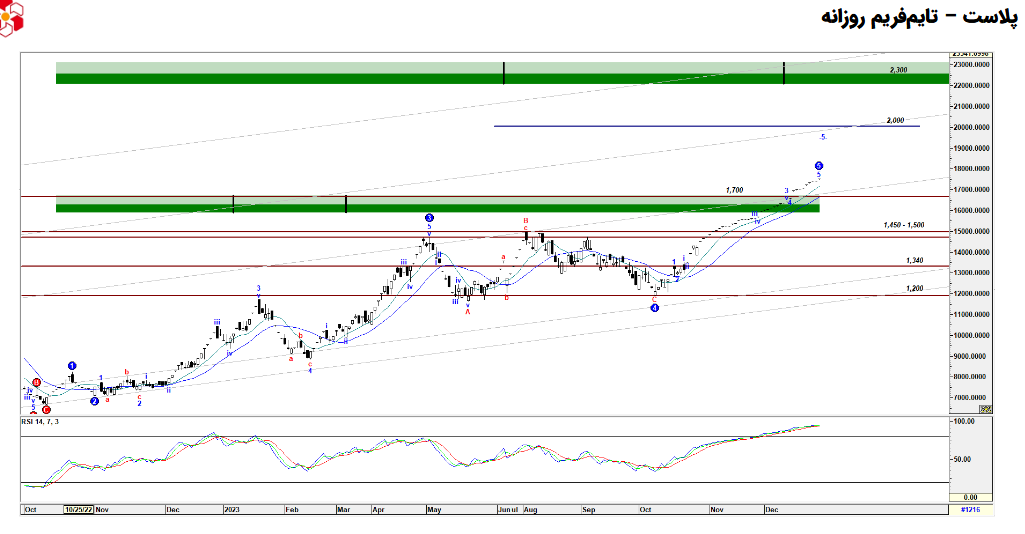Click the 1,700 level label
The image size is (1025, 534).
click(734, 189)
